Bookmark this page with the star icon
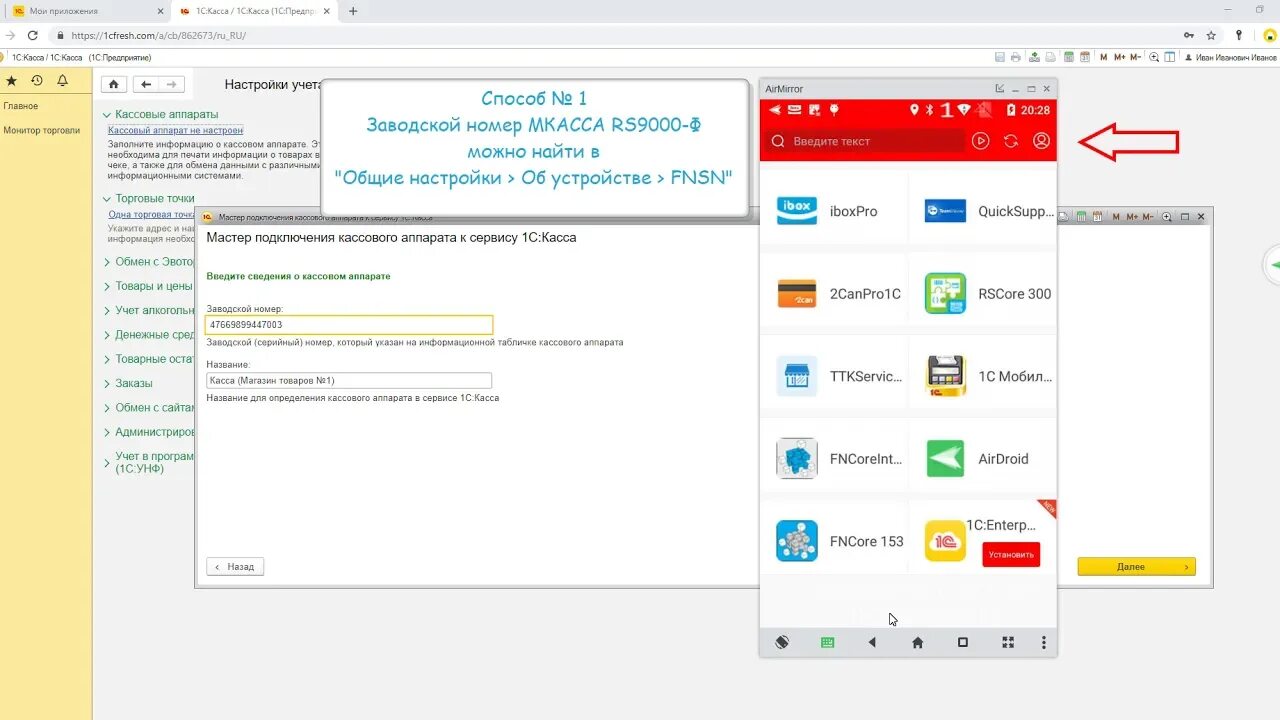1280x720 pixels. click(1211, 35)
